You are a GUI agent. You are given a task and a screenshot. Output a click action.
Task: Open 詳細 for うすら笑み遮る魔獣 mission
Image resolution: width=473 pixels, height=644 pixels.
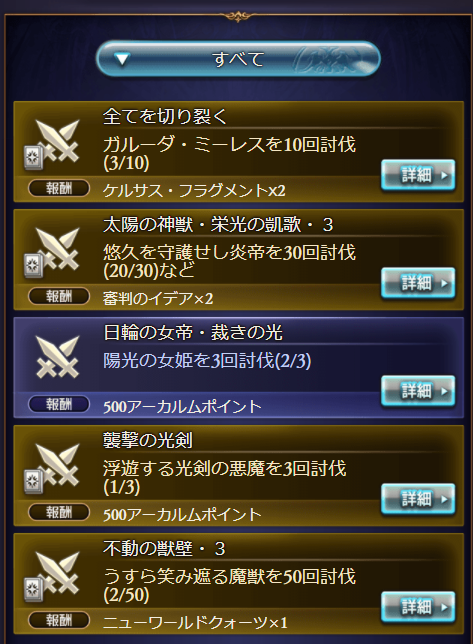pos(418,607)
